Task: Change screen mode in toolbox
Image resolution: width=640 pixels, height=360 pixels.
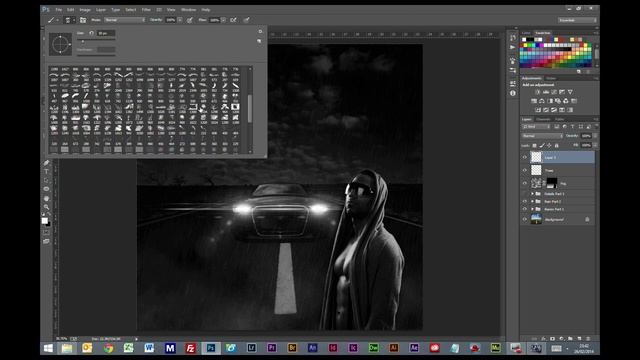Action: [x=46, y=241]
